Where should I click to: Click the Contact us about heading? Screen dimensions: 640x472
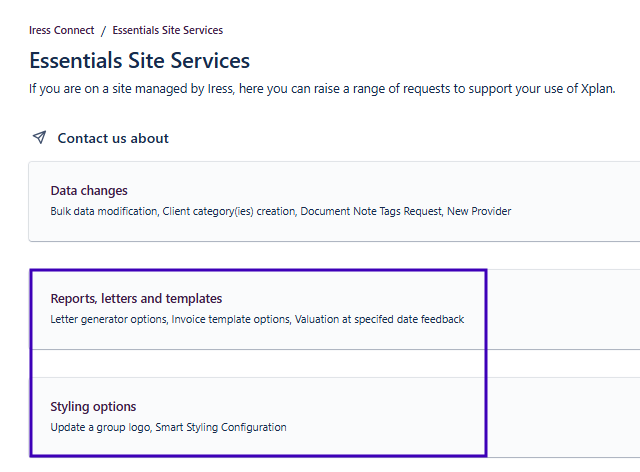113,138
